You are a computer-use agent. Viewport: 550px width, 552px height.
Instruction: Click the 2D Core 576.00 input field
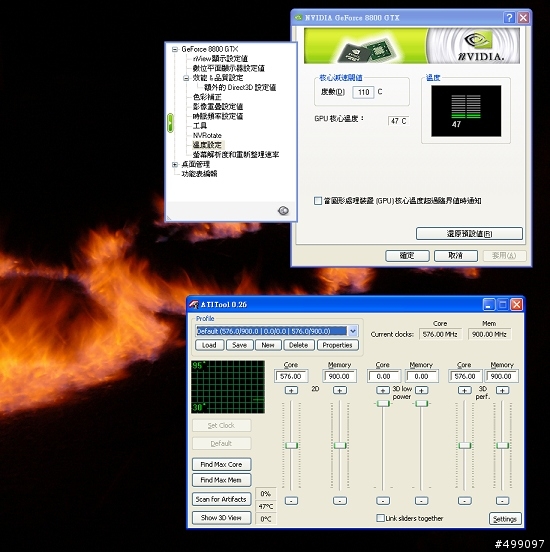pyautogui.click(x=291, y=376)
